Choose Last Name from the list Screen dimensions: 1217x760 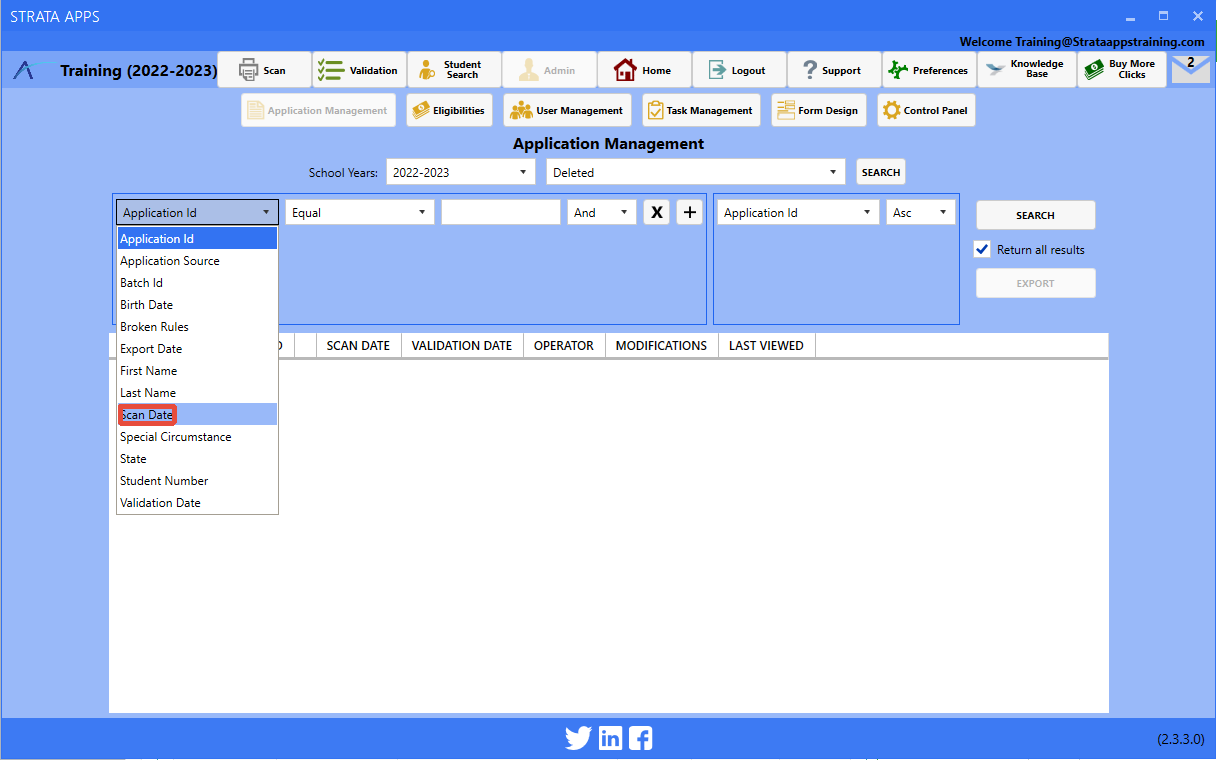pos(197,393)
